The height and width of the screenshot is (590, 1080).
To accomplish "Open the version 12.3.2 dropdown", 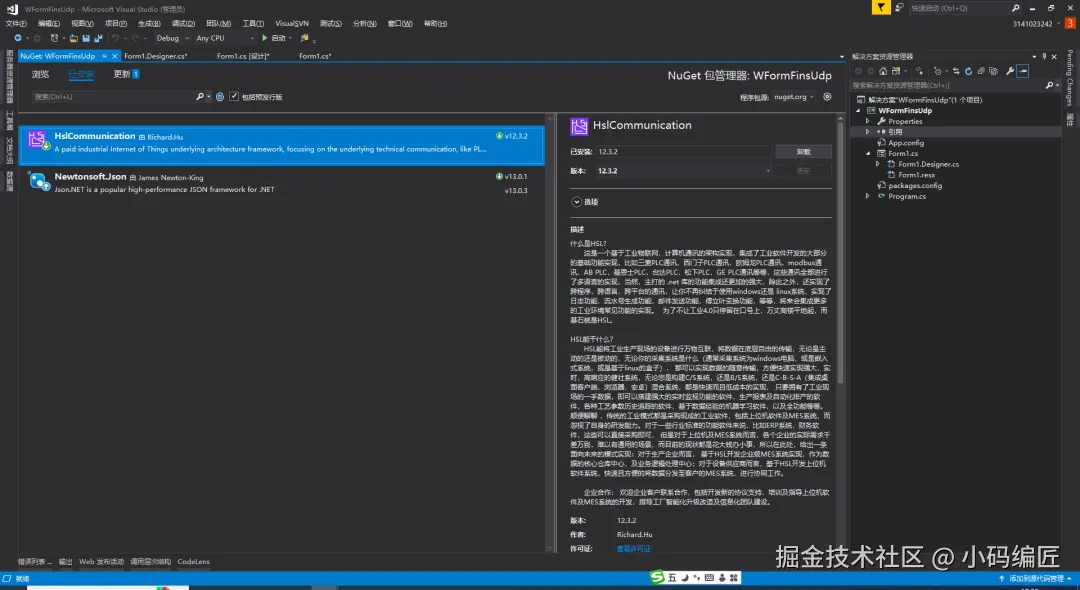I will pyautogui.click(x=684, y=171).
